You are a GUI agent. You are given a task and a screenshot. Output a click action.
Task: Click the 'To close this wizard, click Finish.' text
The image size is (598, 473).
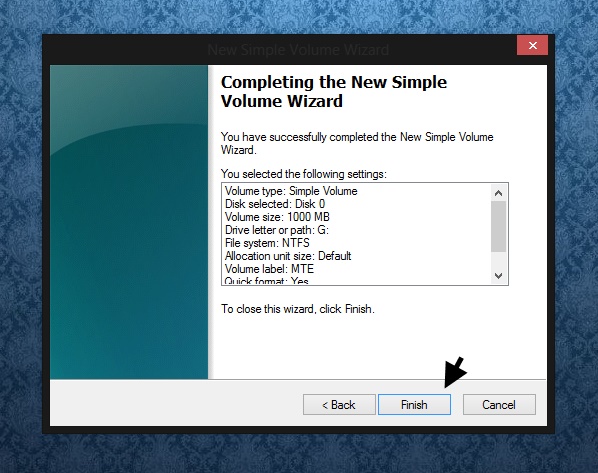[x=298, y=309]
